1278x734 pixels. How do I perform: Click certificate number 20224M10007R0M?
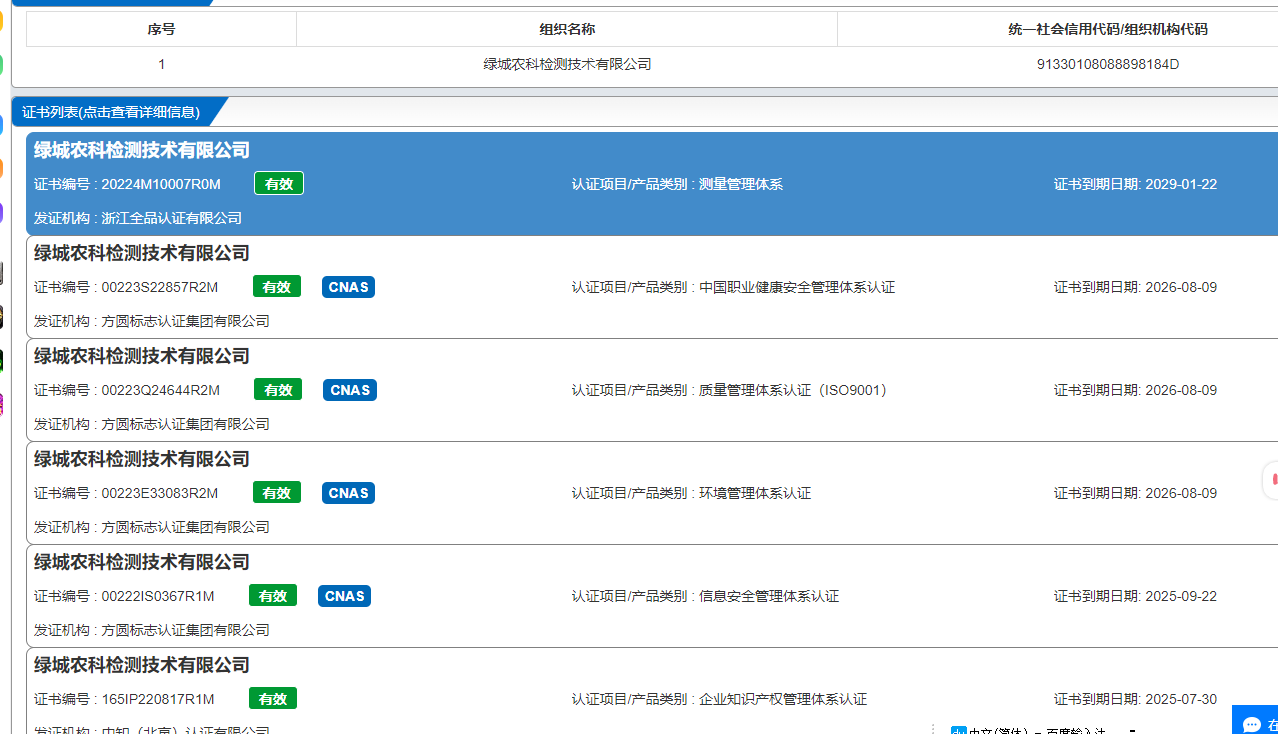[161, 184]
